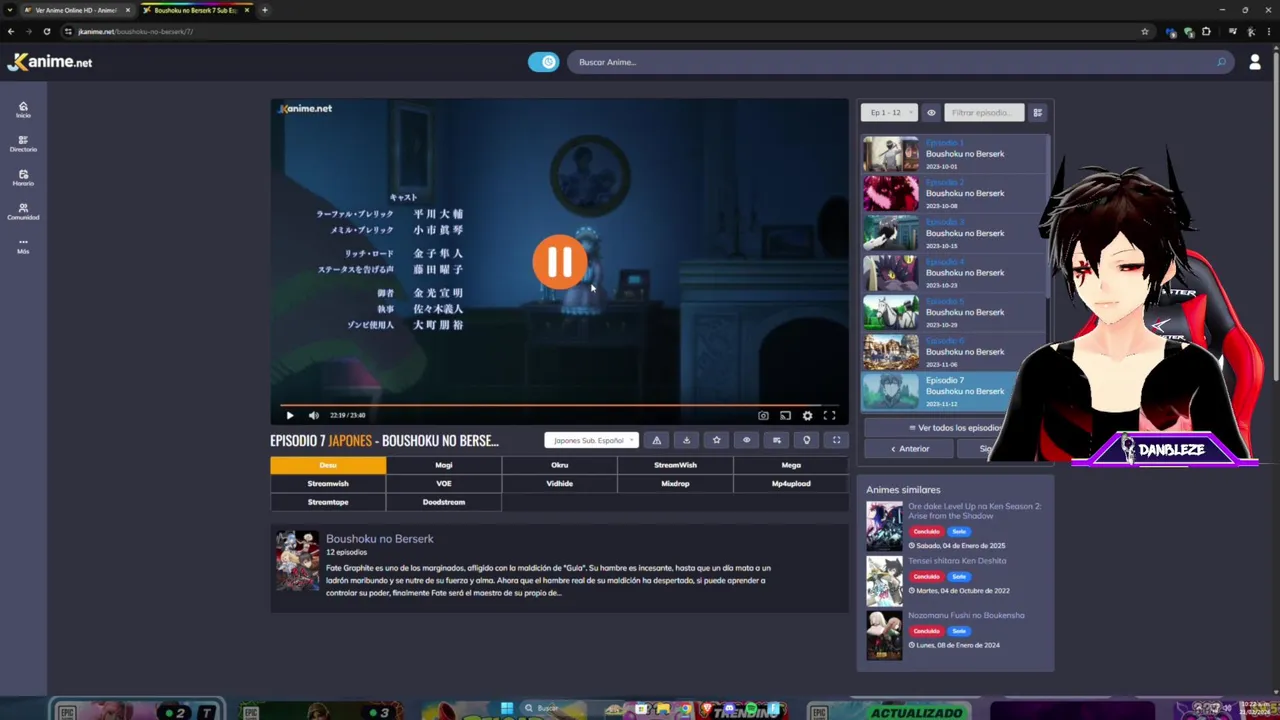Enter fullscreen from the video player
The height and width of the screenshot is (720, 1280).
click(829, 415)
